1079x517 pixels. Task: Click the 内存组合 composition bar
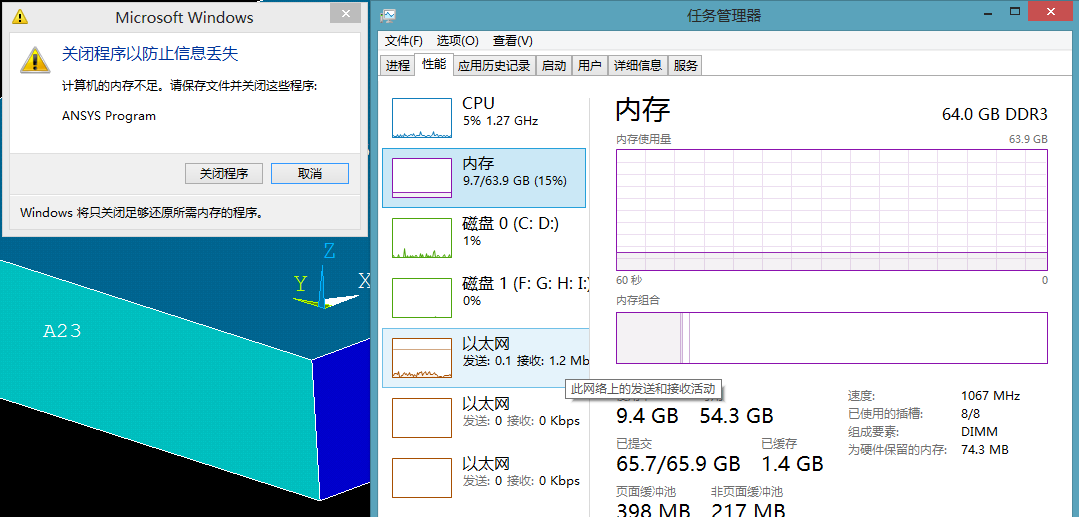tap(831, 338)
